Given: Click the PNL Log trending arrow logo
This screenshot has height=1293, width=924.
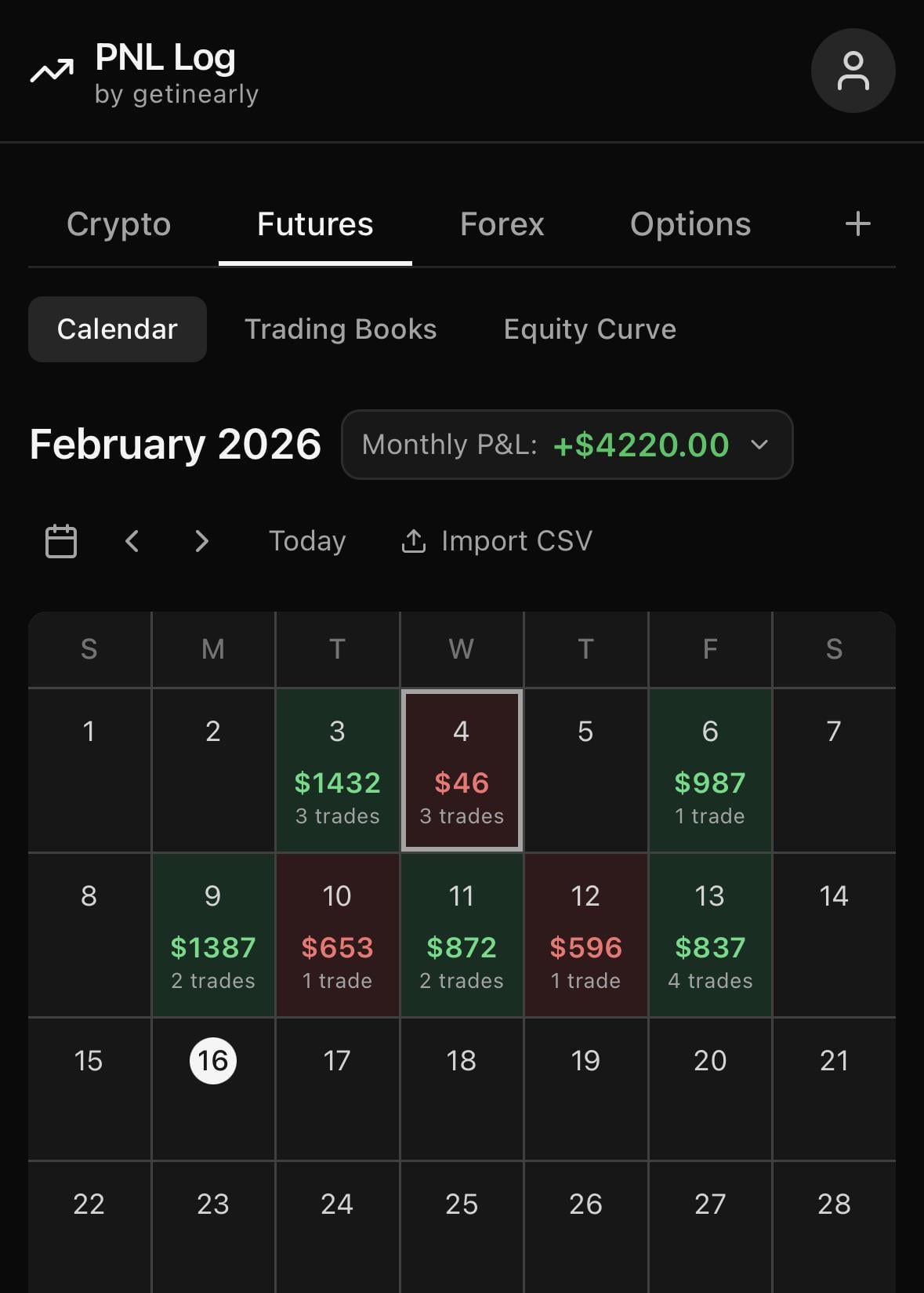Looking at the screenshot, I should click(52, 71).
